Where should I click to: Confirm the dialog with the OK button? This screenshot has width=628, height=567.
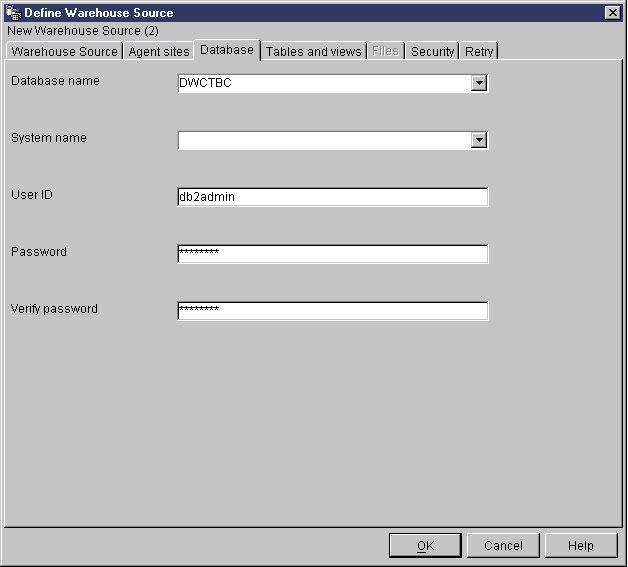pyautogui.click(x=425, y=545)
